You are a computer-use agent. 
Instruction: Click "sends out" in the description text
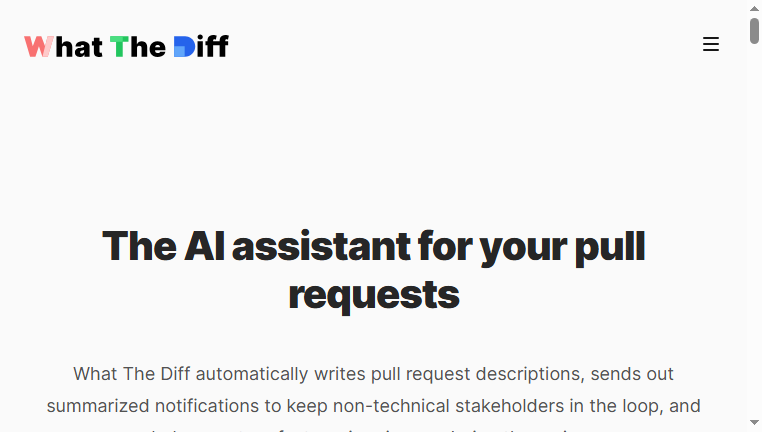pyautogui.click(x=632, y=374)
